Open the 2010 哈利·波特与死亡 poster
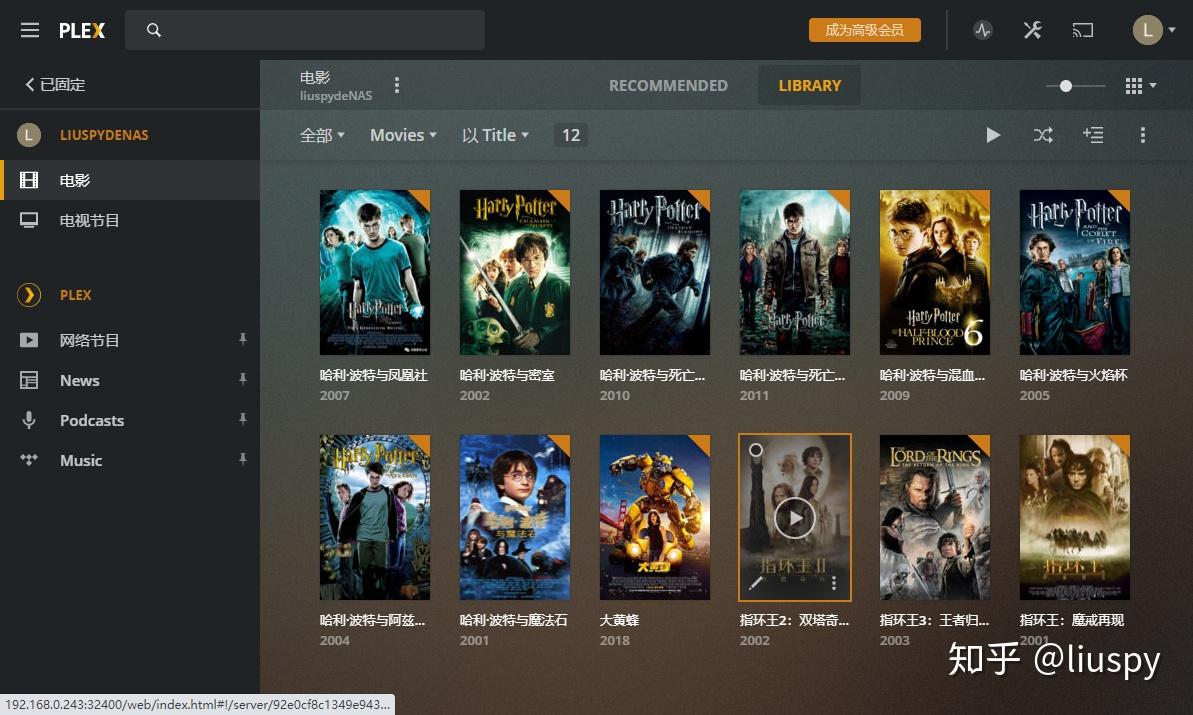Image resolution: width=1193 pixels, height=715 pixels. pyautogui.click(x=655, y=272)
